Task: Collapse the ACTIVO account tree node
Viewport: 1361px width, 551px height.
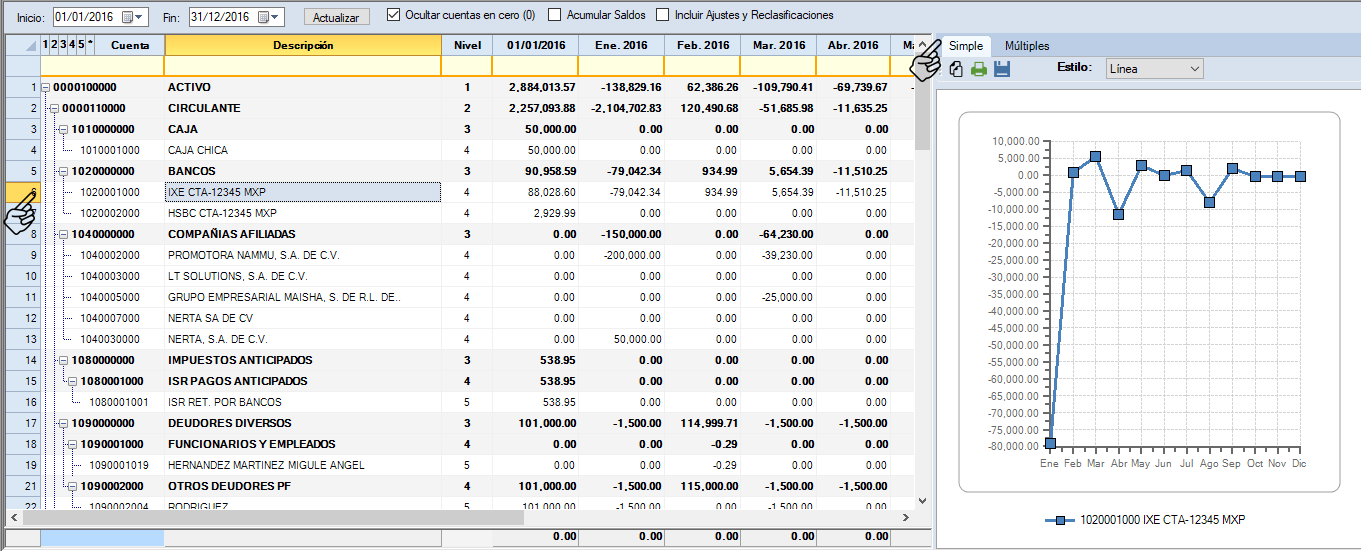Action: [46, 88]
